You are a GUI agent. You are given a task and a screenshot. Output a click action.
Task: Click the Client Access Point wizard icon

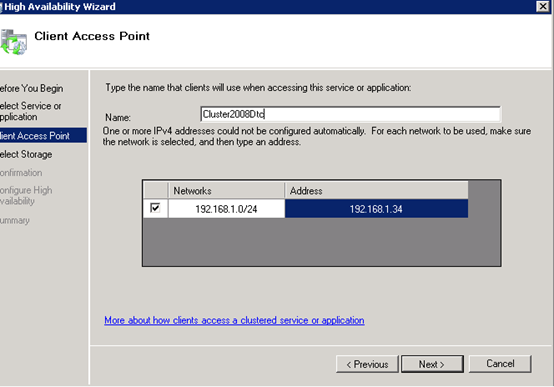[13, 42]
